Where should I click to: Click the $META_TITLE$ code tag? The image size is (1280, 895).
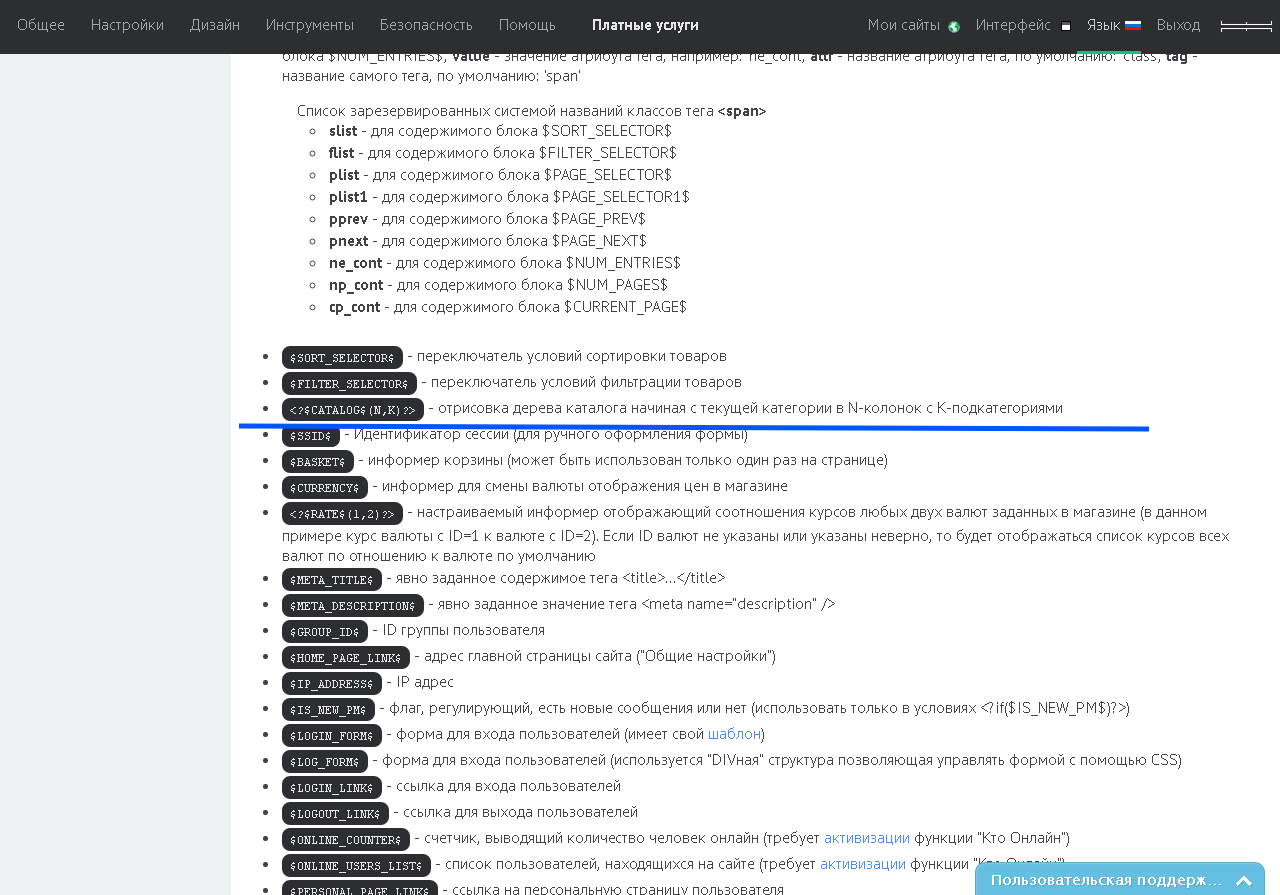332,580
